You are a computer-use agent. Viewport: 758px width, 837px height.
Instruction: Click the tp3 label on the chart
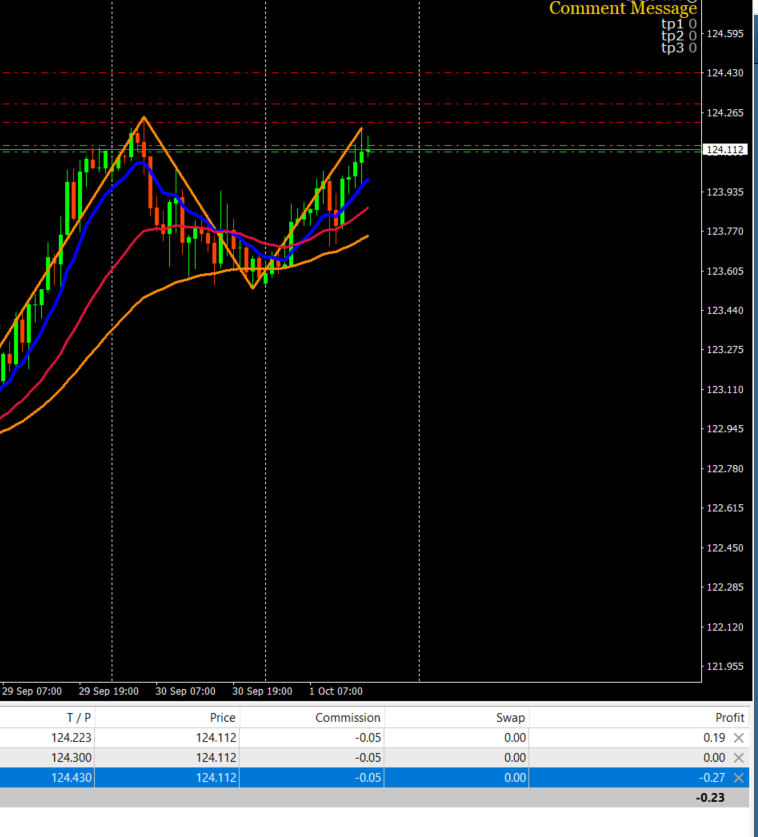click(672, 48)
